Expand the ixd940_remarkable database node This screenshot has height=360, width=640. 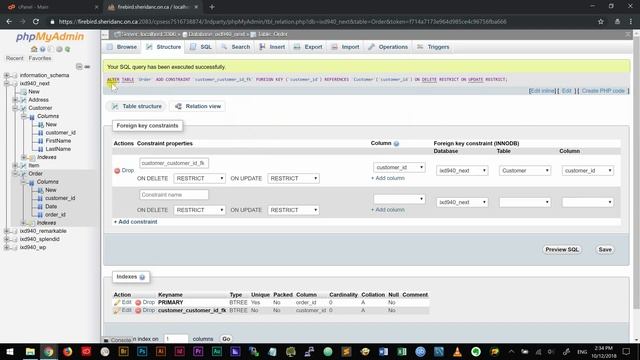[x=7, y=231]
